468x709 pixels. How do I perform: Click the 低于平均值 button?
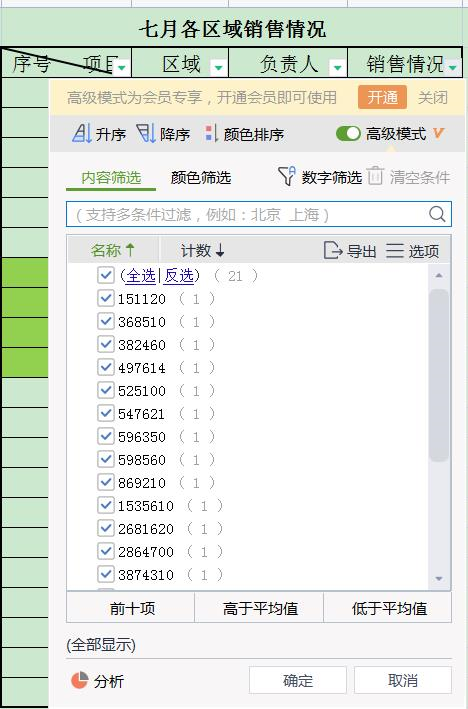click(388, 608)
